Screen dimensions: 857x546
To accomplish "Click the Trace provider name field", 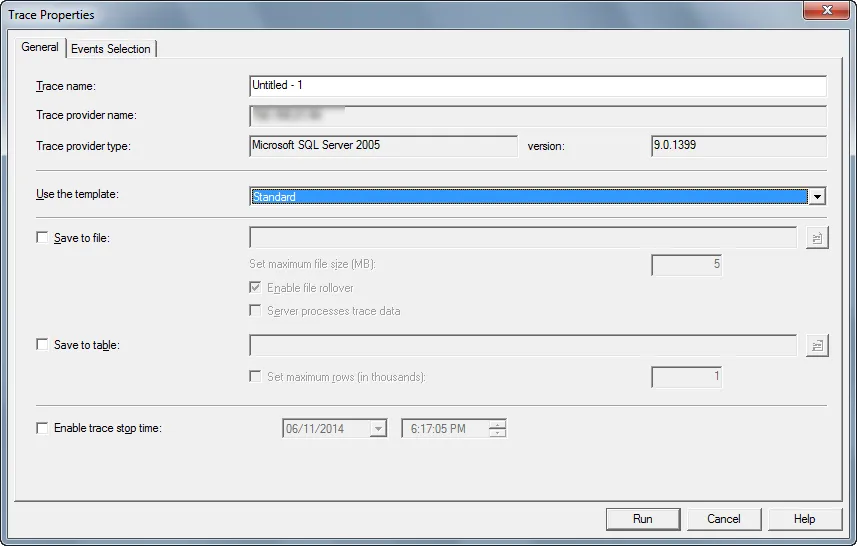I will 538,116.
